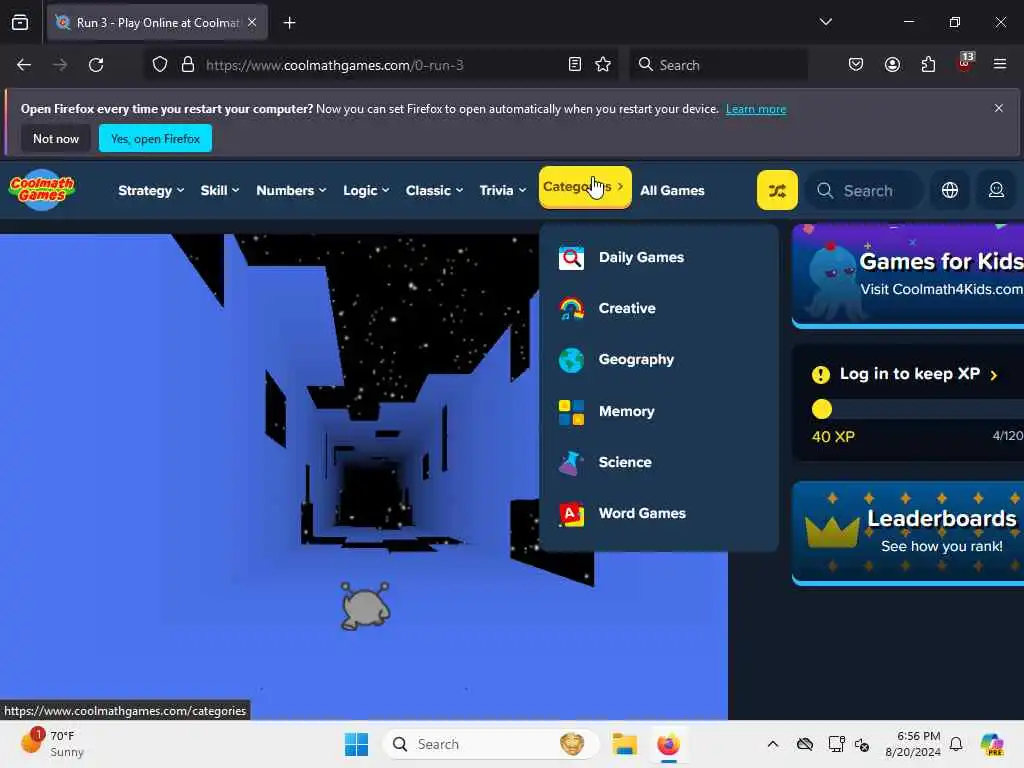The height and width of the screenshot is (768, 1024).
Task: Follow the Learn more link
Action: pyautogui.click(x=756, y=109)
